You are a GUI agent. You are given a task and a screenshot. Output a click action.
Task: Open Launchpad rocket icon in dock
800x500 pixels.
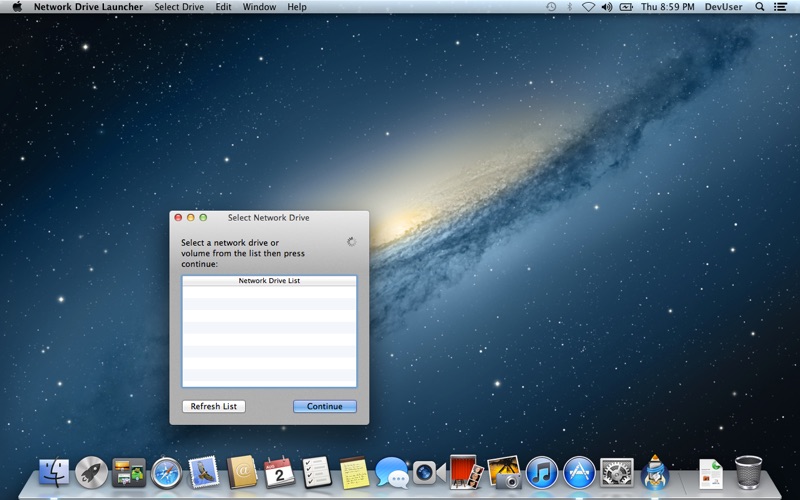[x=92, y=472]
